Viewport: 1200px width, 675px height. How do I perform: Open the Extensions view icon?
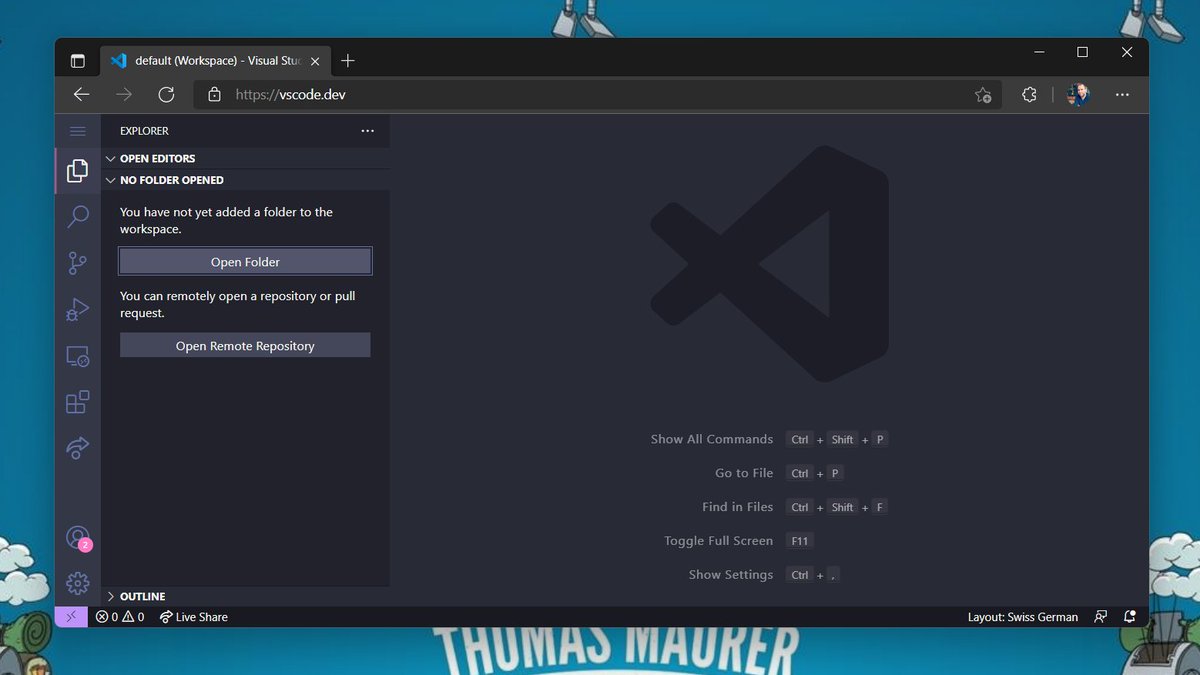[x=78, y=401]
